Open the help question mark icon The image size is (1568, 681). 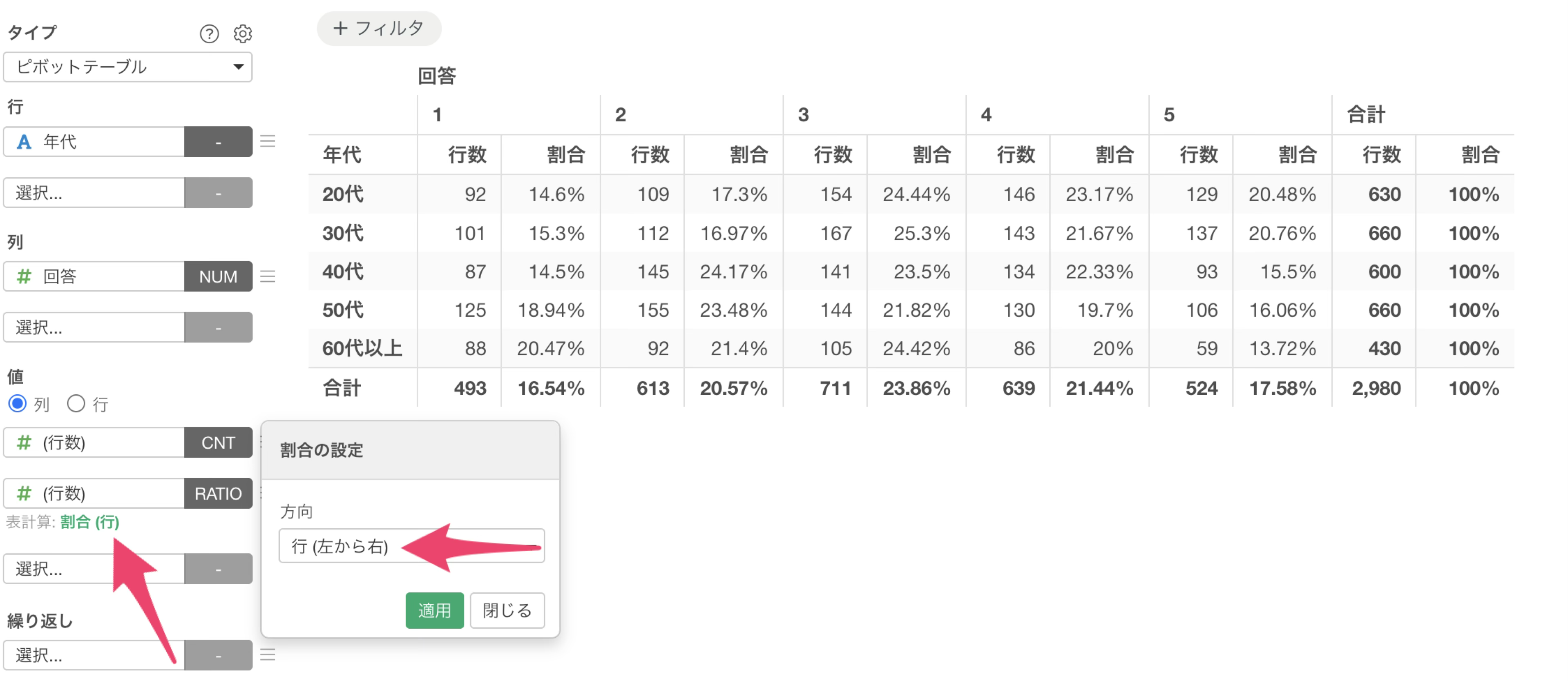pyautogui.click(x=209, y=33)
